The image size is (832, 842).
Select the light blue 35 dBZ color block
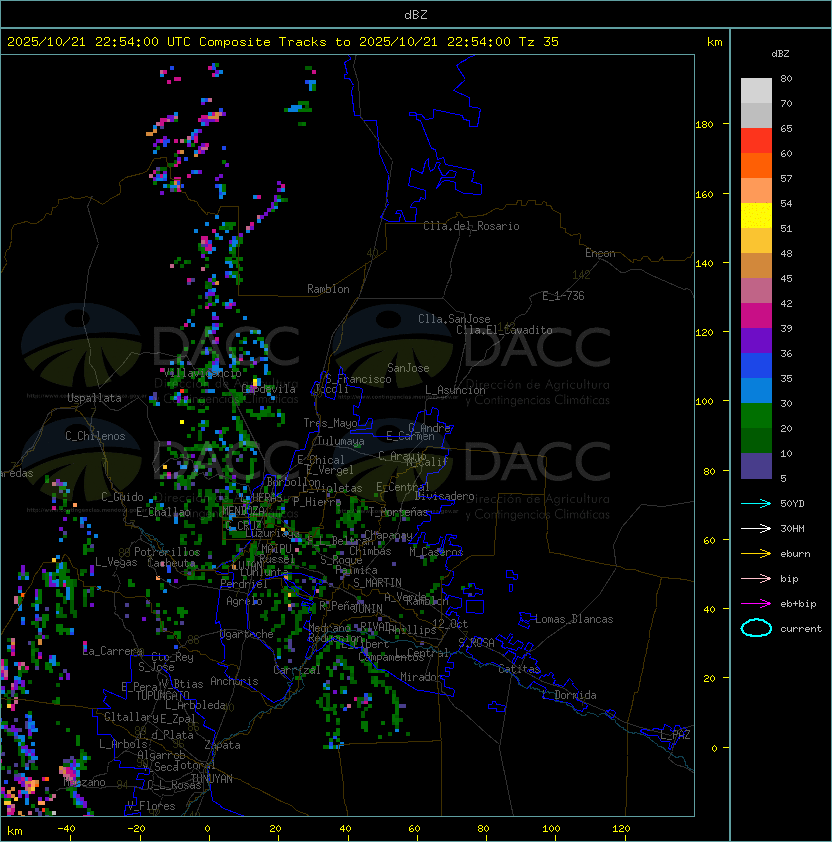[756, 390]
